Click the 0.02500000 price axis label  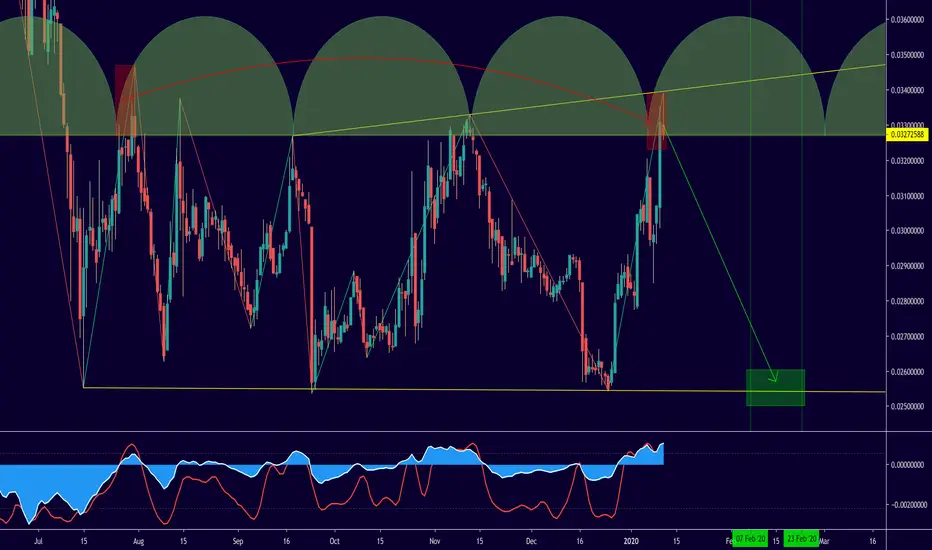(x=907, y=407)
